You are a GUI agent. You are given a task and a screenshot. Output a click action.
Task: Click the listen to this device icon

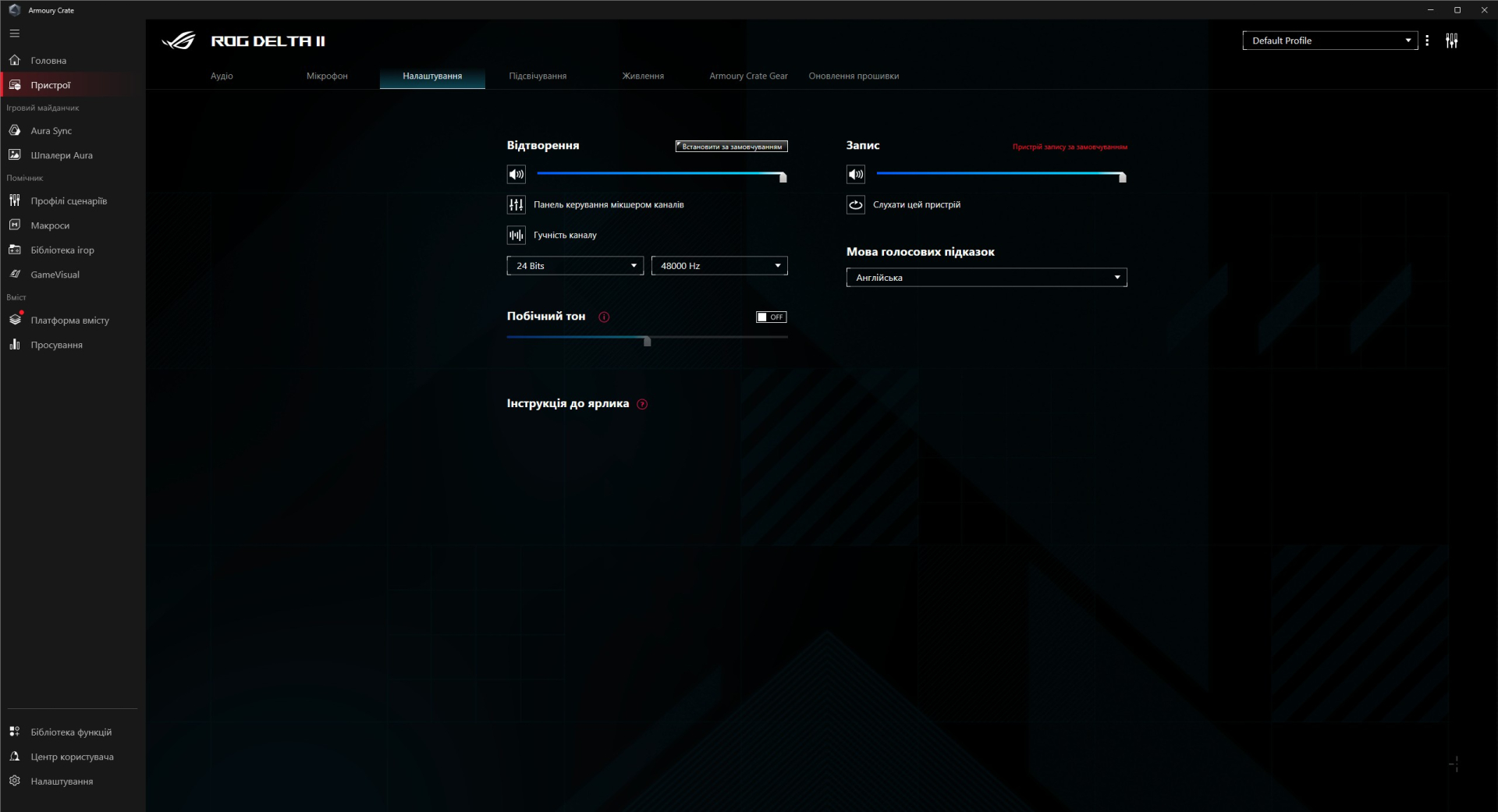pos(855,205)
